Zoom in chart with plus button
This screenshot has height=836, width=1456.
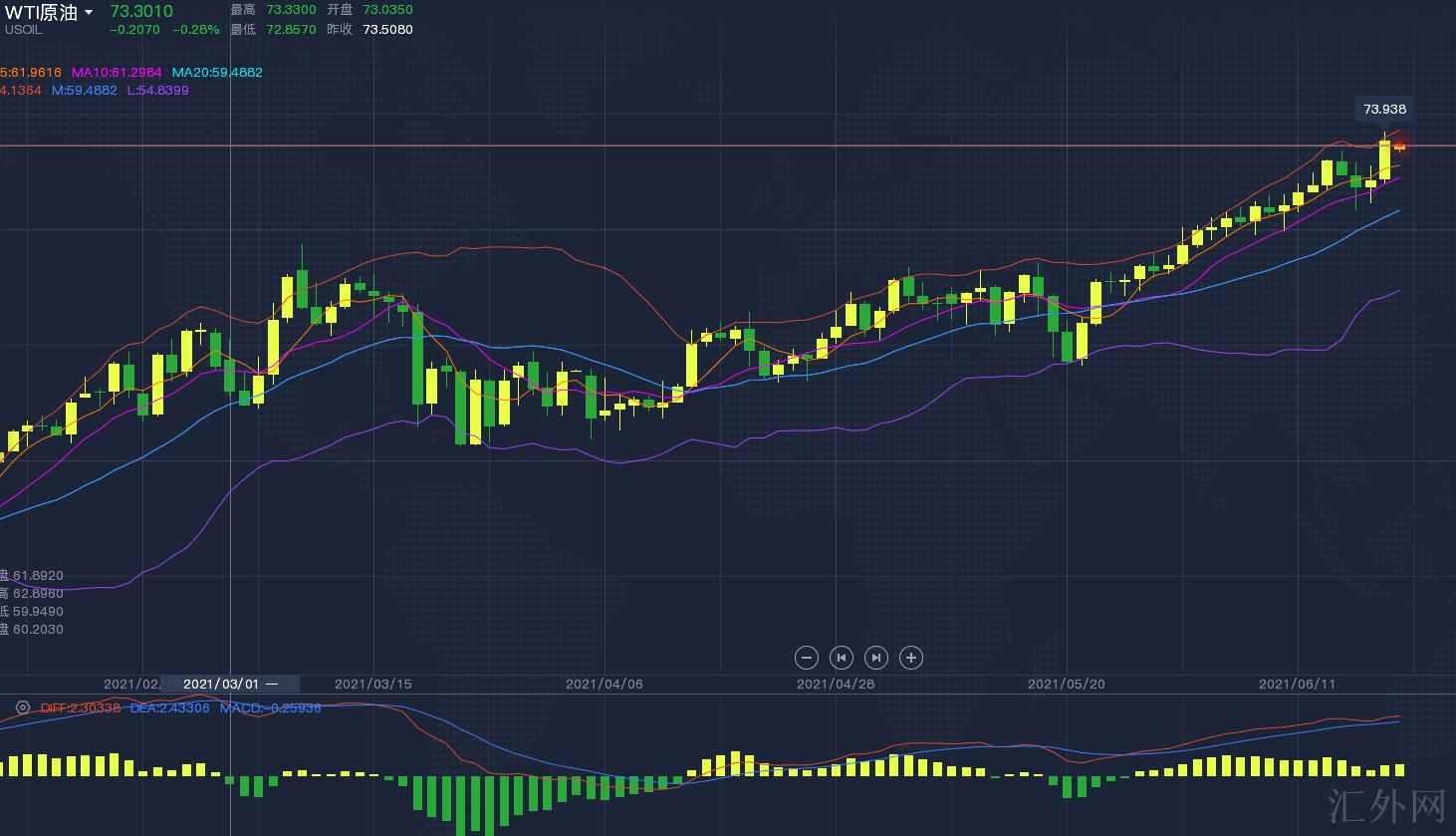(x=911, y=658)
